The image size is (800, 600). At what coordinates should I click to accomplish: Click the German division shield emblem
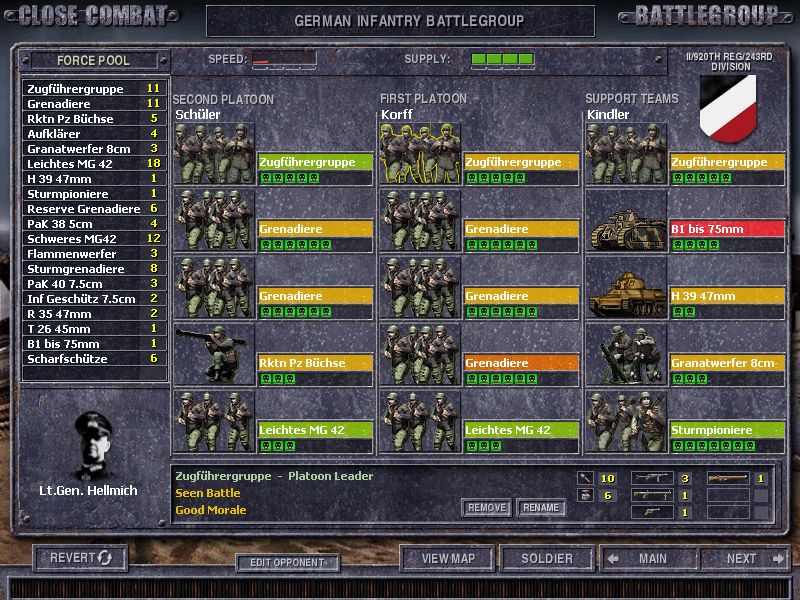click(x=726, y=107)
